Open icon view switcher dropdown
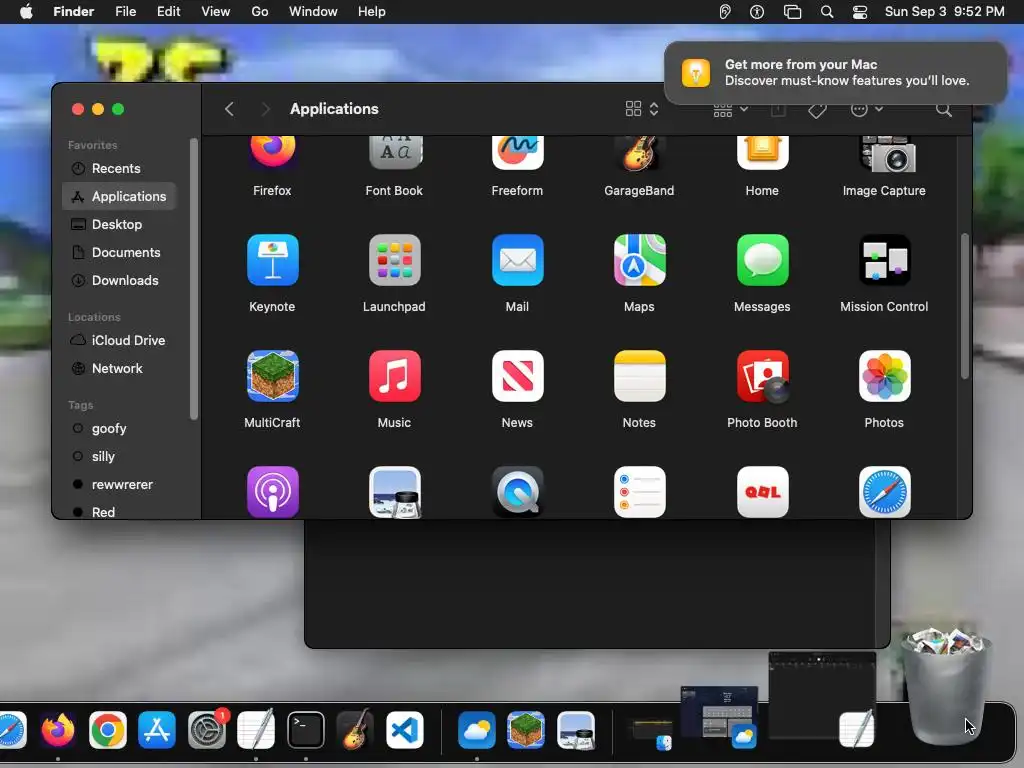1024x768 pixels. pyautogui.click(x=642, y=109)
